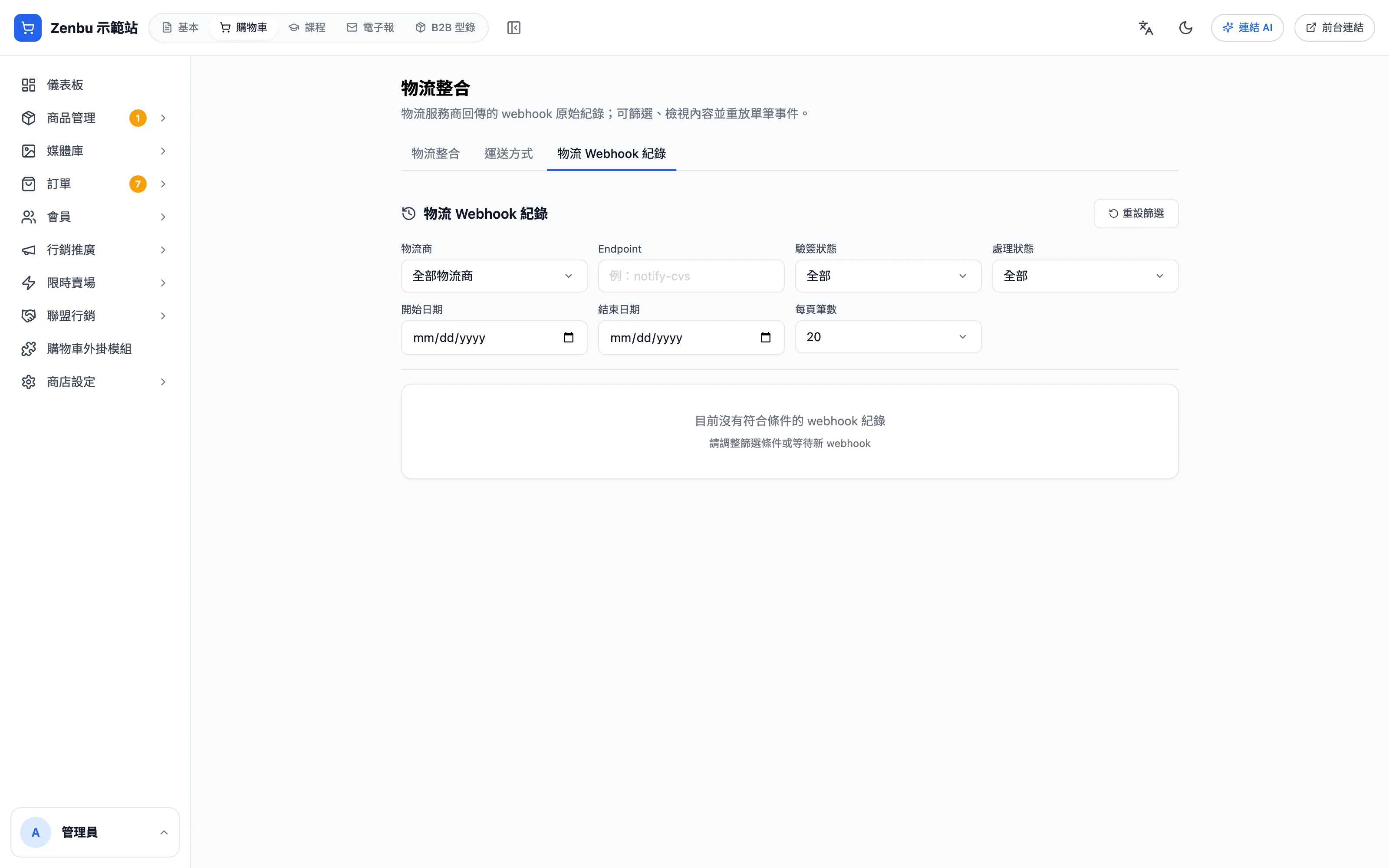
Task: Expand the 媒體庫 submenu chevron
Action: pos(163,151)
